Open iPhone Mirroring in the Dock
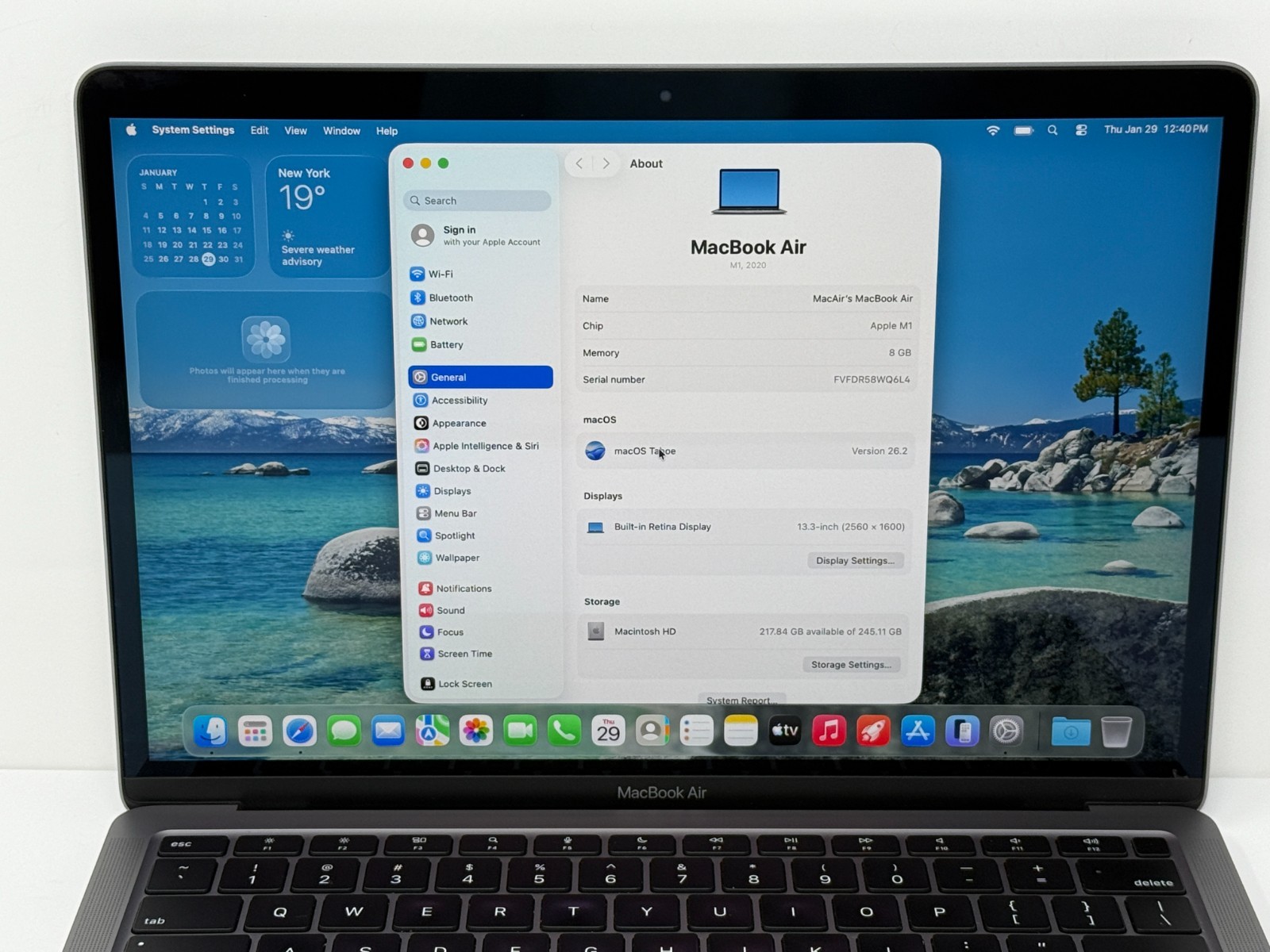Screen dimensions: 1270x952 [962, 731]
